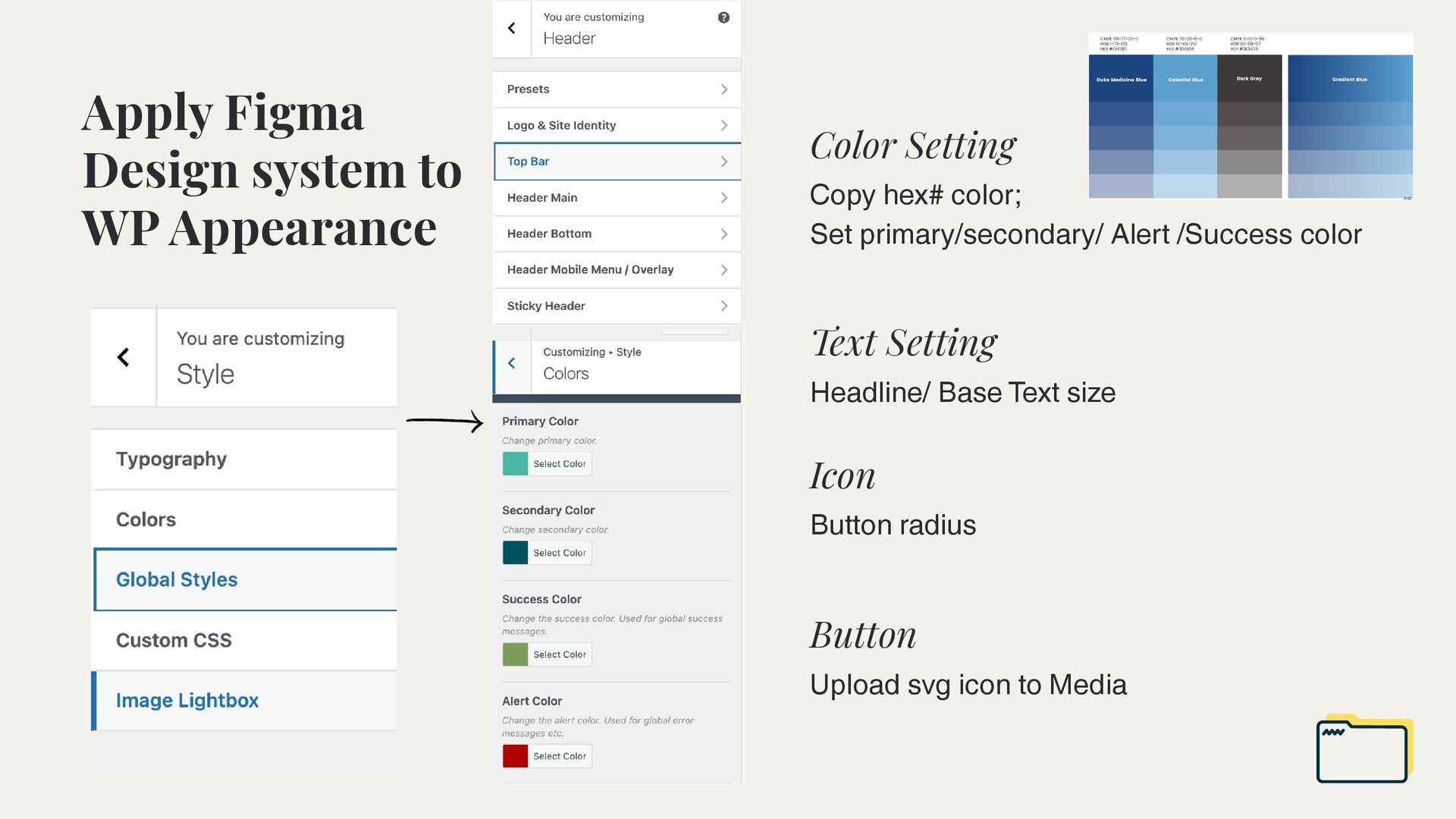Click Select Color for Success Color
Viewport: 1456px width, 819px height.
[x=560, y=654]
